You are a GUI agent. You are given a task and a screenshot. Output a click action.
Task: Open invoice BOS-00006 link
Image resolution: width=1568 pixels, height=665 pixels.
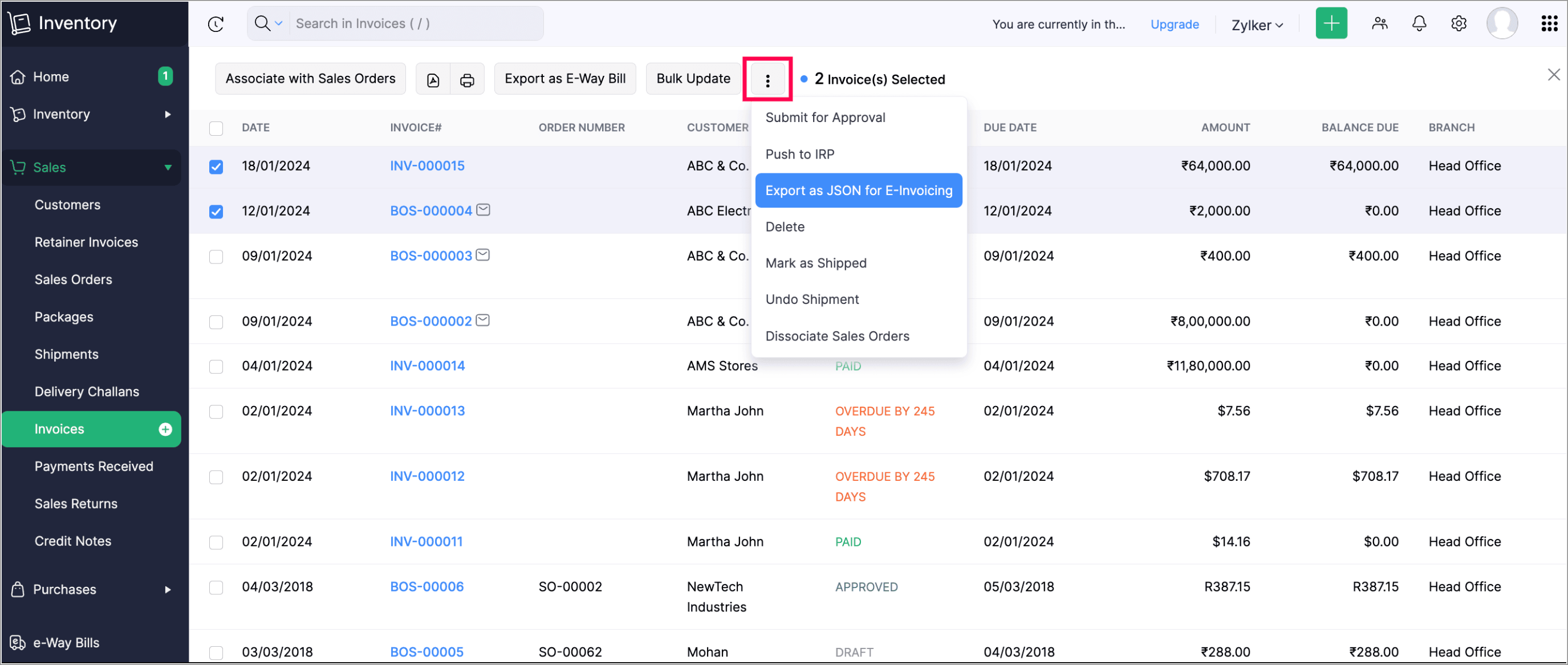coord(426,586)
